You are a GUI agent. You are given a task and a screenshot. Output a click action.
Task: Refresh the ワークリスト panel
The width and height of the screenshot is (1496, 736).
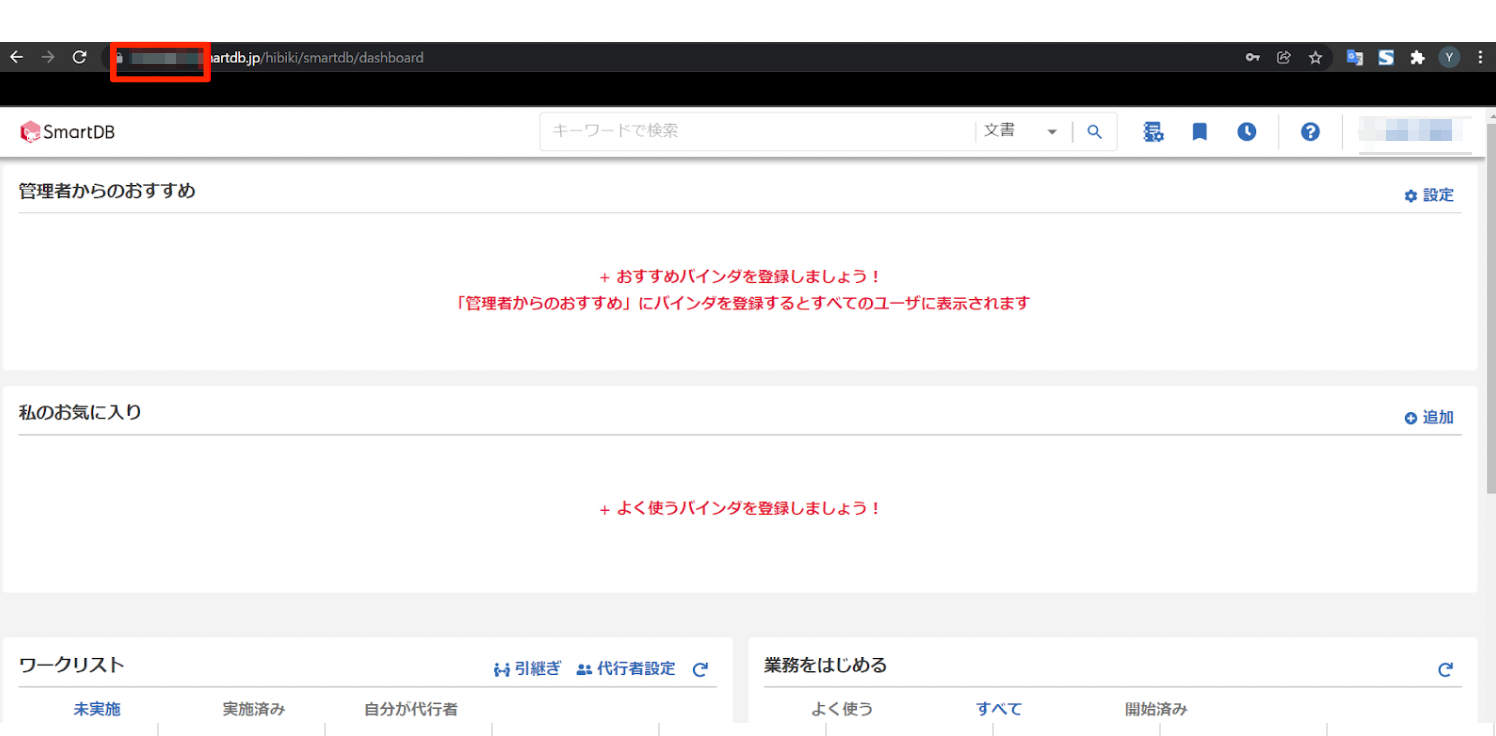tap(700, 669)
